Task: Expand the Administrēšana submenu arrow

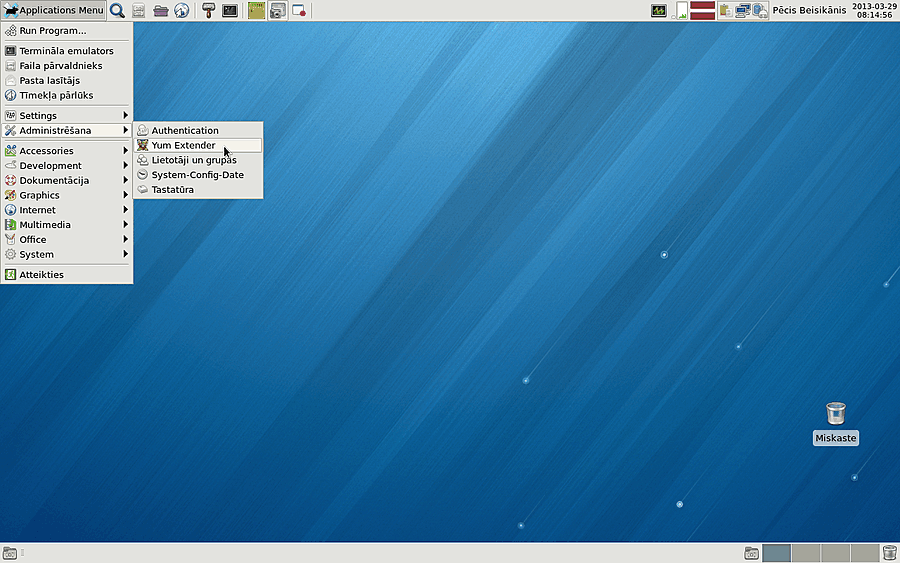Action: click(125, 130)
